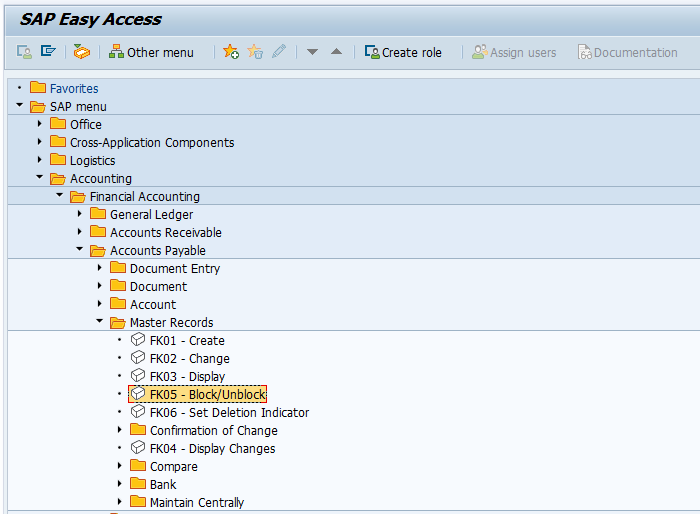The image size is (700, 514).
Task: Click the General Ledger folder icon
Action: click(98, 213)
